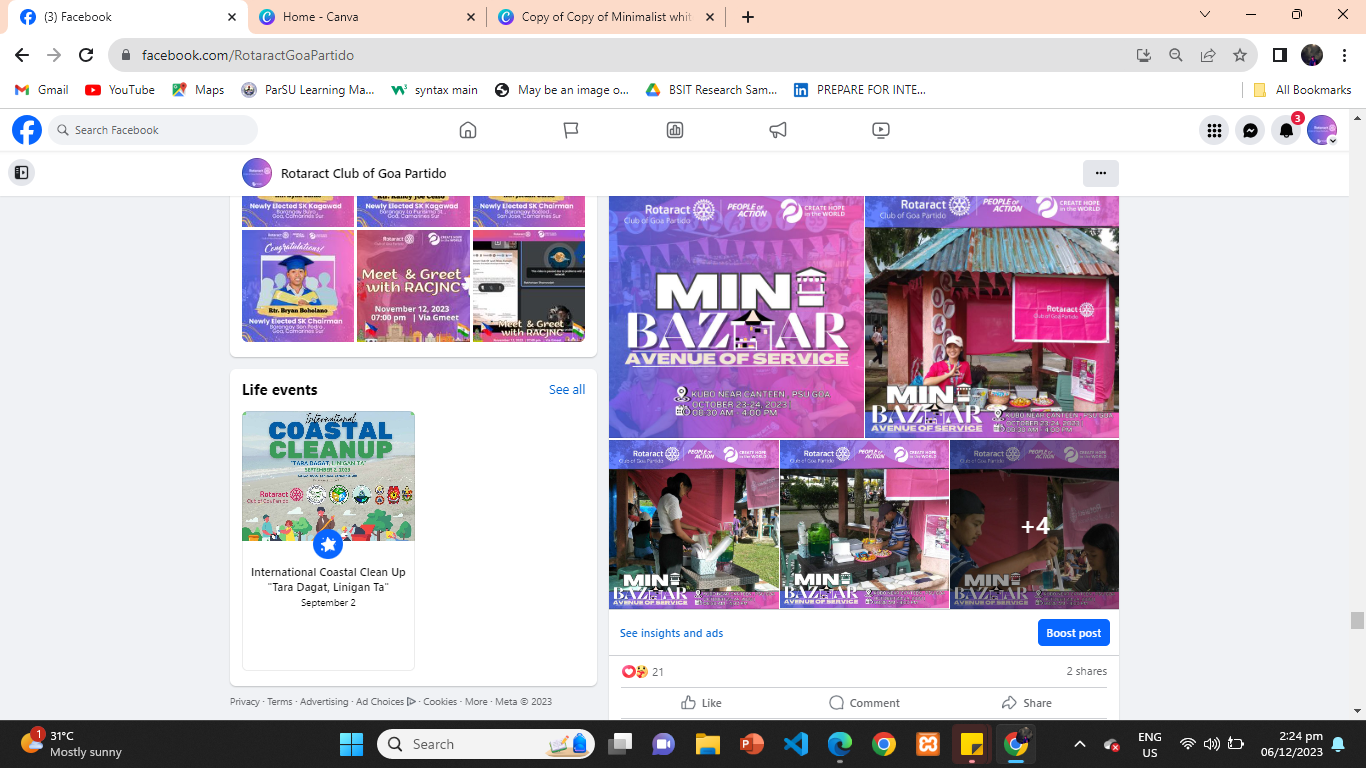Go to Facebook Home feed icon
1366x768 pixels.
tap(467, 130)
